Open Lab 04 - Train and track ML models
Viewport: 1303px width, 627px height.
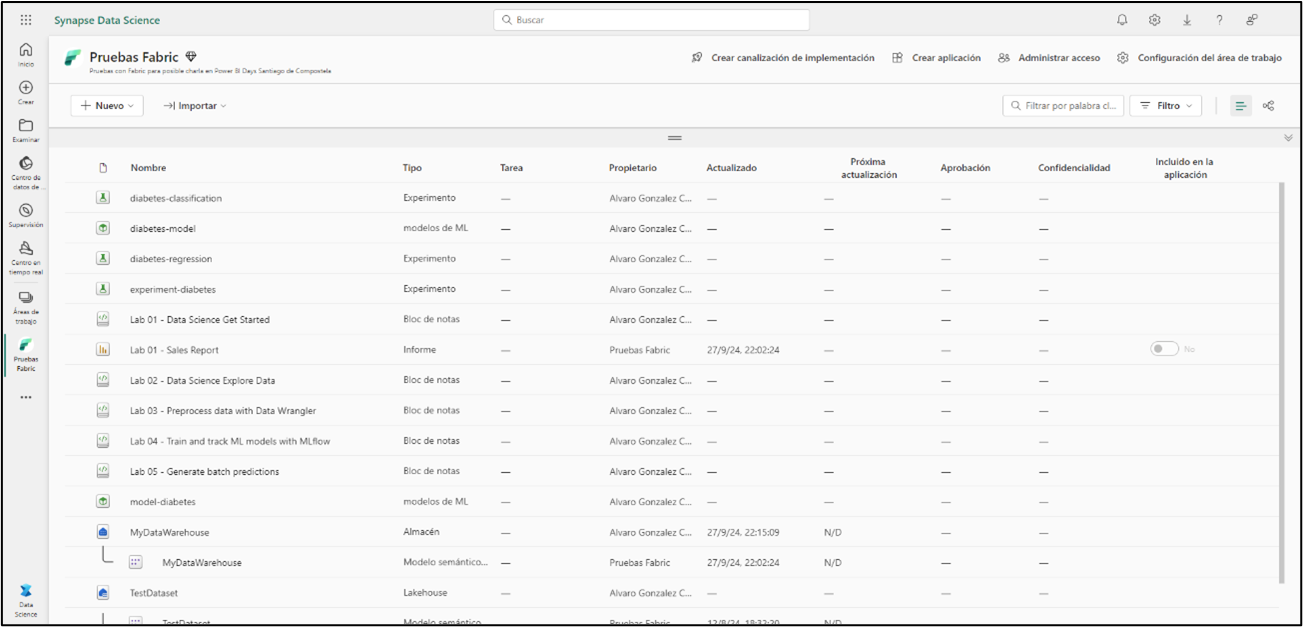coord(230,441)
